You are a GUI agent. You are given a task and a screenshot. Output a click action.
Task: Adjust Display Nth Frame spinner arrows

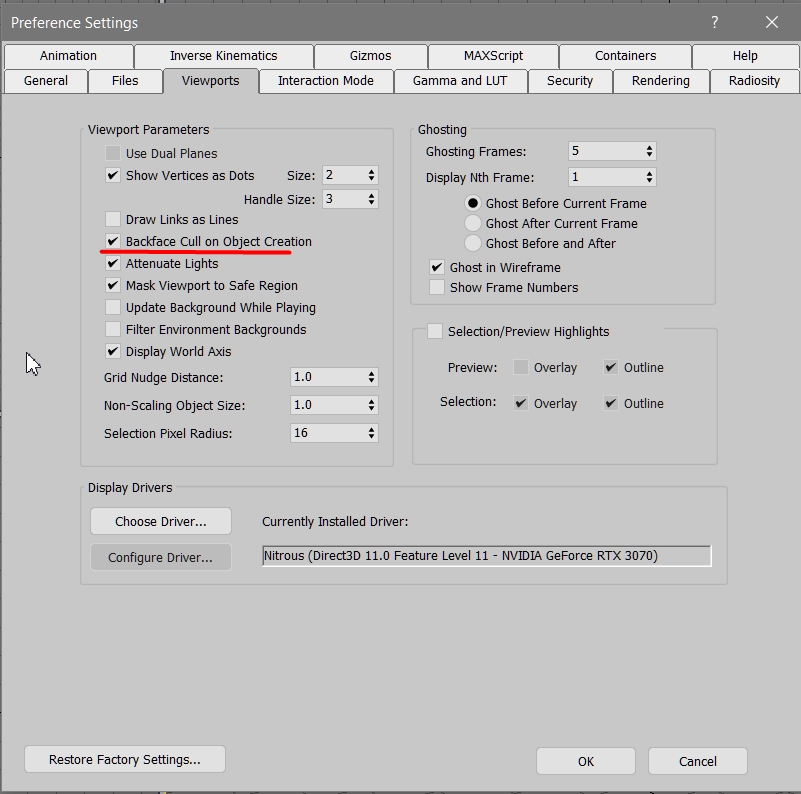click(649, 177)
